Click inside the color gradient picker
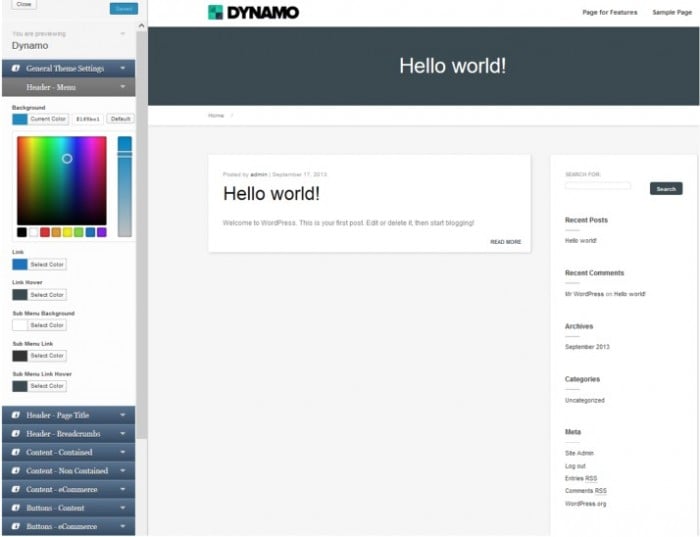700x537 pixels. click(62, 180)
